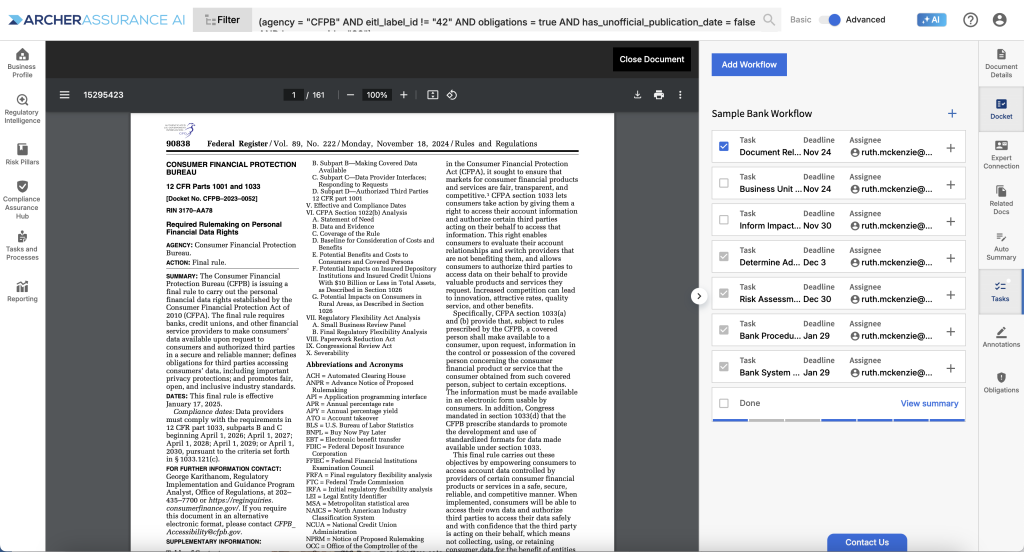Image resolution: width=1024 pixels, height=552 pixels.
Task: Expand Sample Bank Workflow plus button
Action: pos(952,114)
